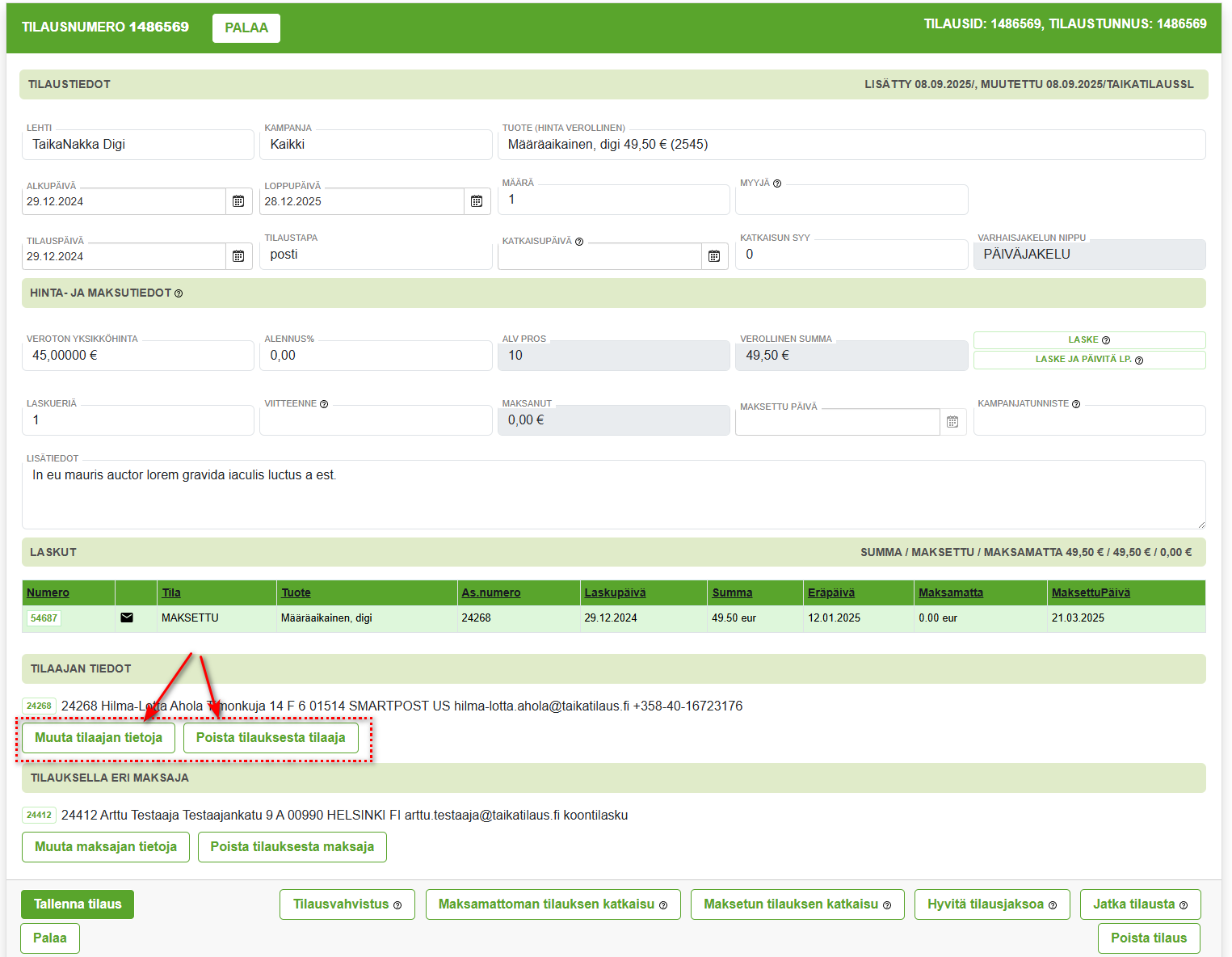Click help icon next to Myyjä label
Image resolution: width=1232 pixels, height=957 pixels.
pyautogui.click(x=777, y=183)
